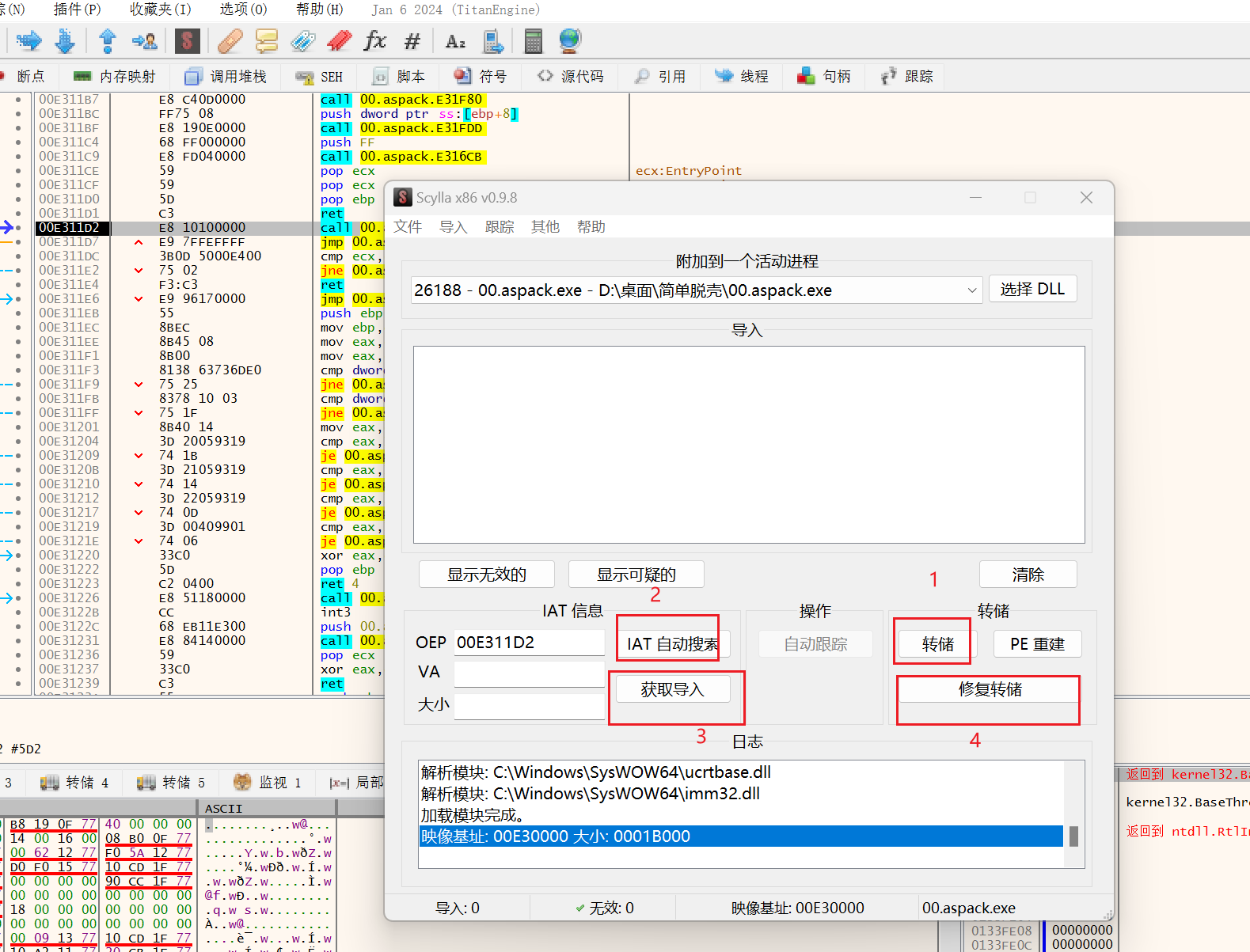
Task: Open the 插件(P) menu
Action: click(77, 9)
